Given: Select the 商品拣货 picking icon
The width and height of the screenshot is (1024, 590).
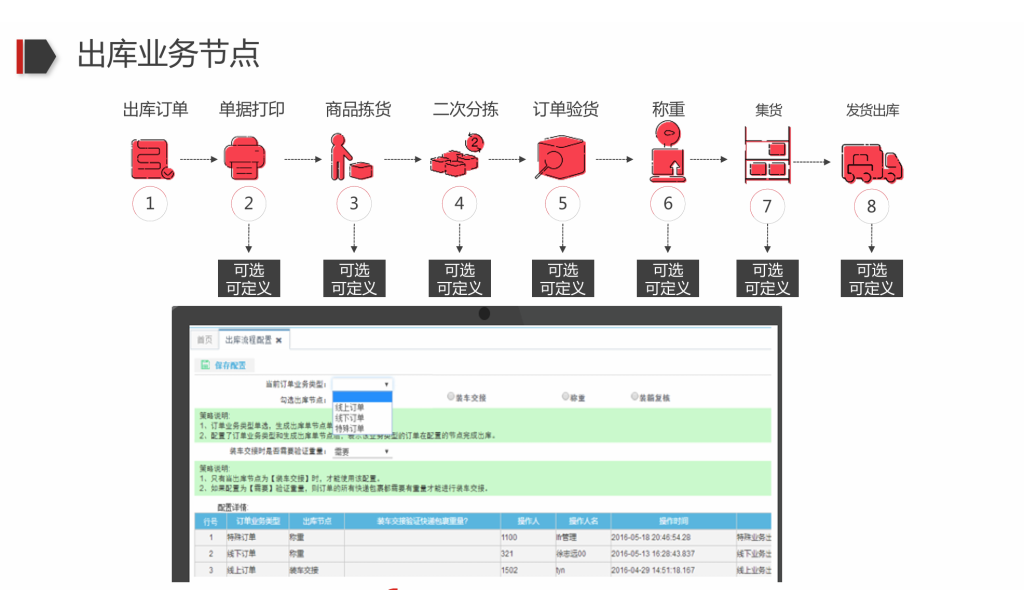Looking at the screenshot, I should point(352,158).
